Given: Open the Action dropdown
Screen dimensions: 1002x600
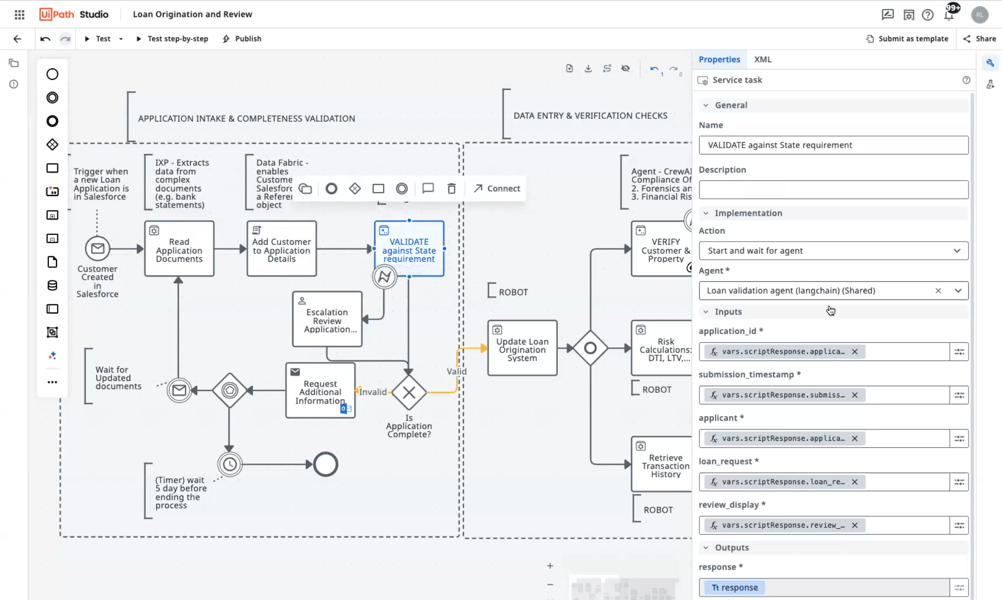Looking at the screenshot, I should click(833, 250).
